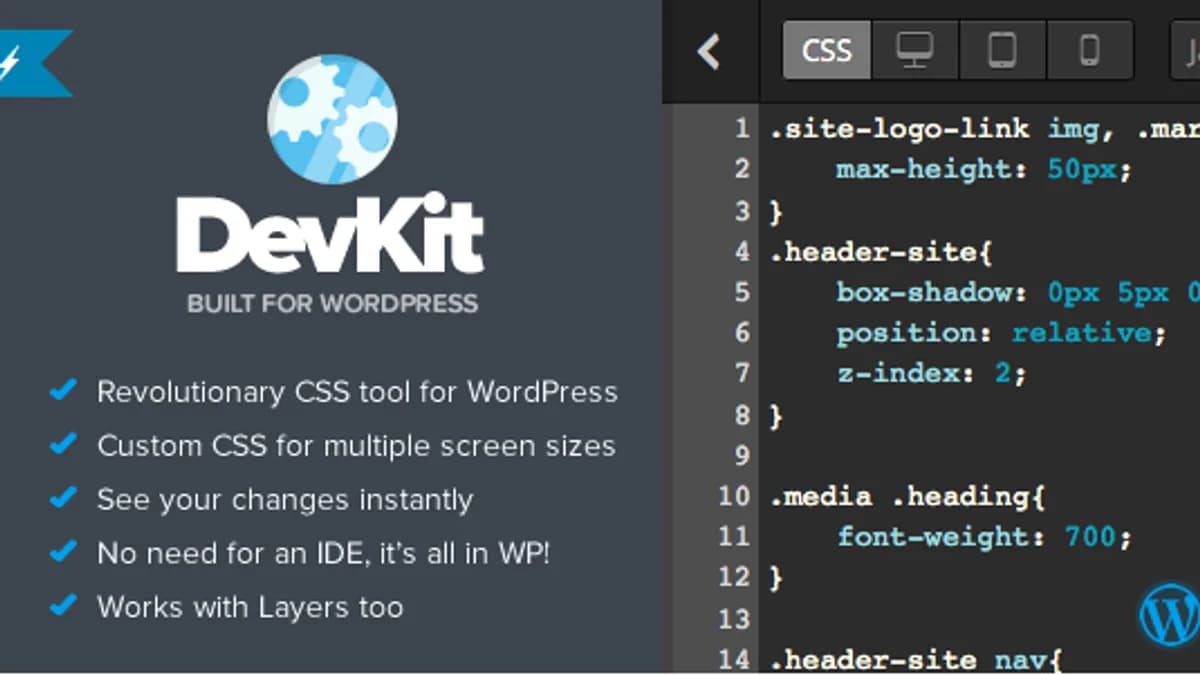The width and height of the screenshot is (1200, 675).
Task: Click checkmark beside 'Custom CSS for multiple'
Action: coord(63,443)
